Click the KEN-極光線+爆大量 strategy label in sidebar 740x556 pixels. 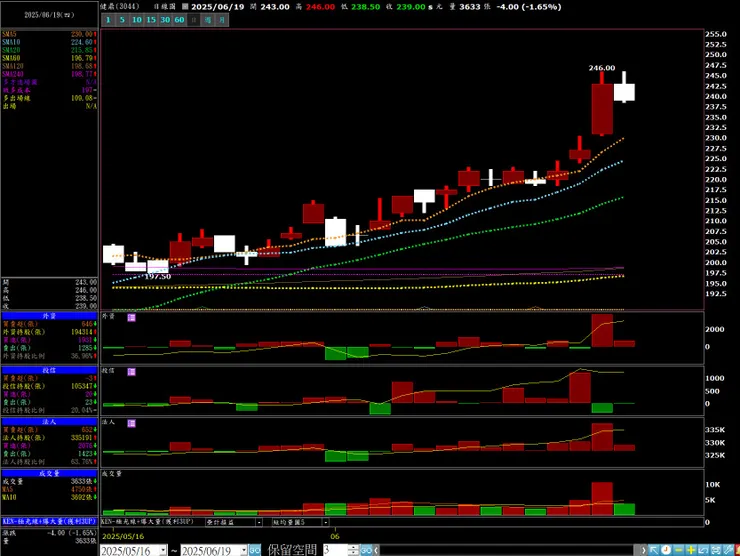click(x=49, y=522)
